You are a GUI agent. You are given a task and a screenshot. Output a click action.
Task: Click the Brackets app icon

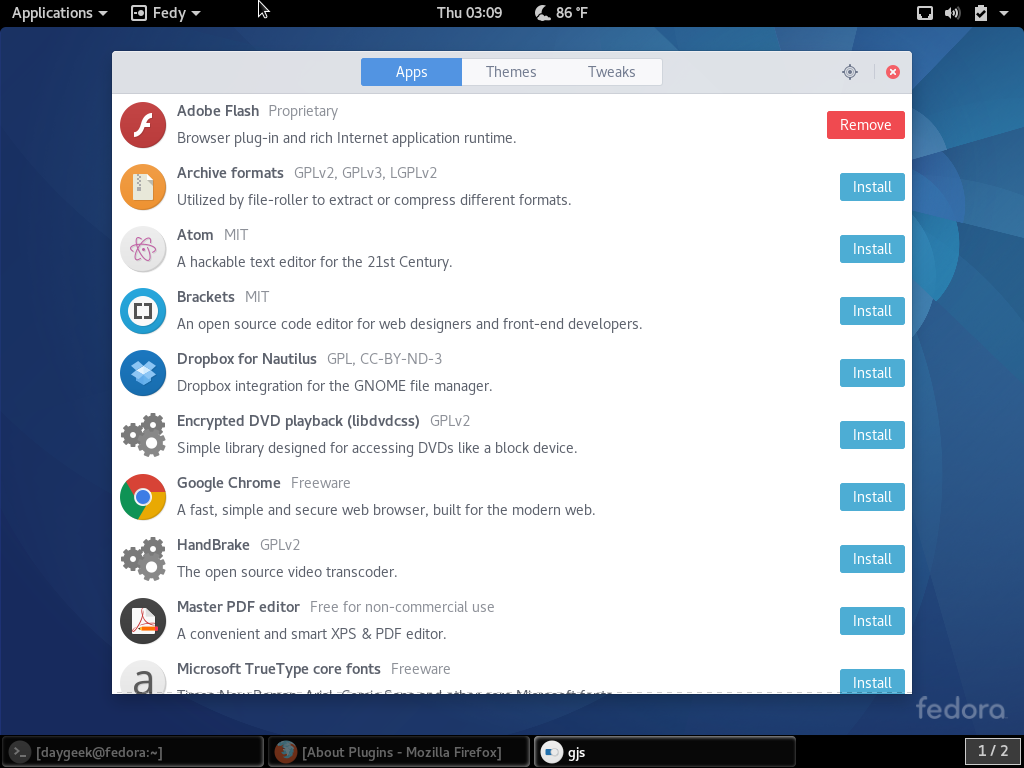(143, 311)
